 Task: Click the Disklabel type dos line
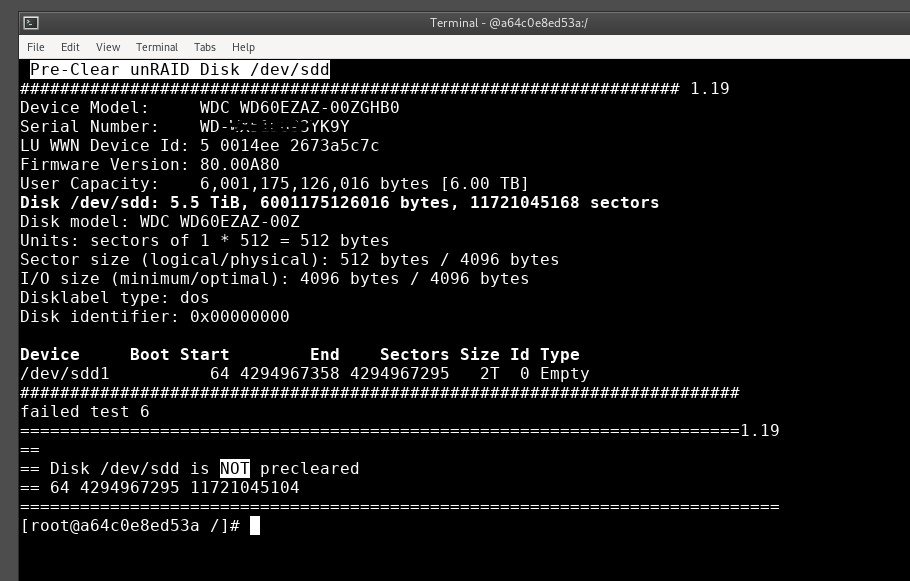[x=114, y=298]
